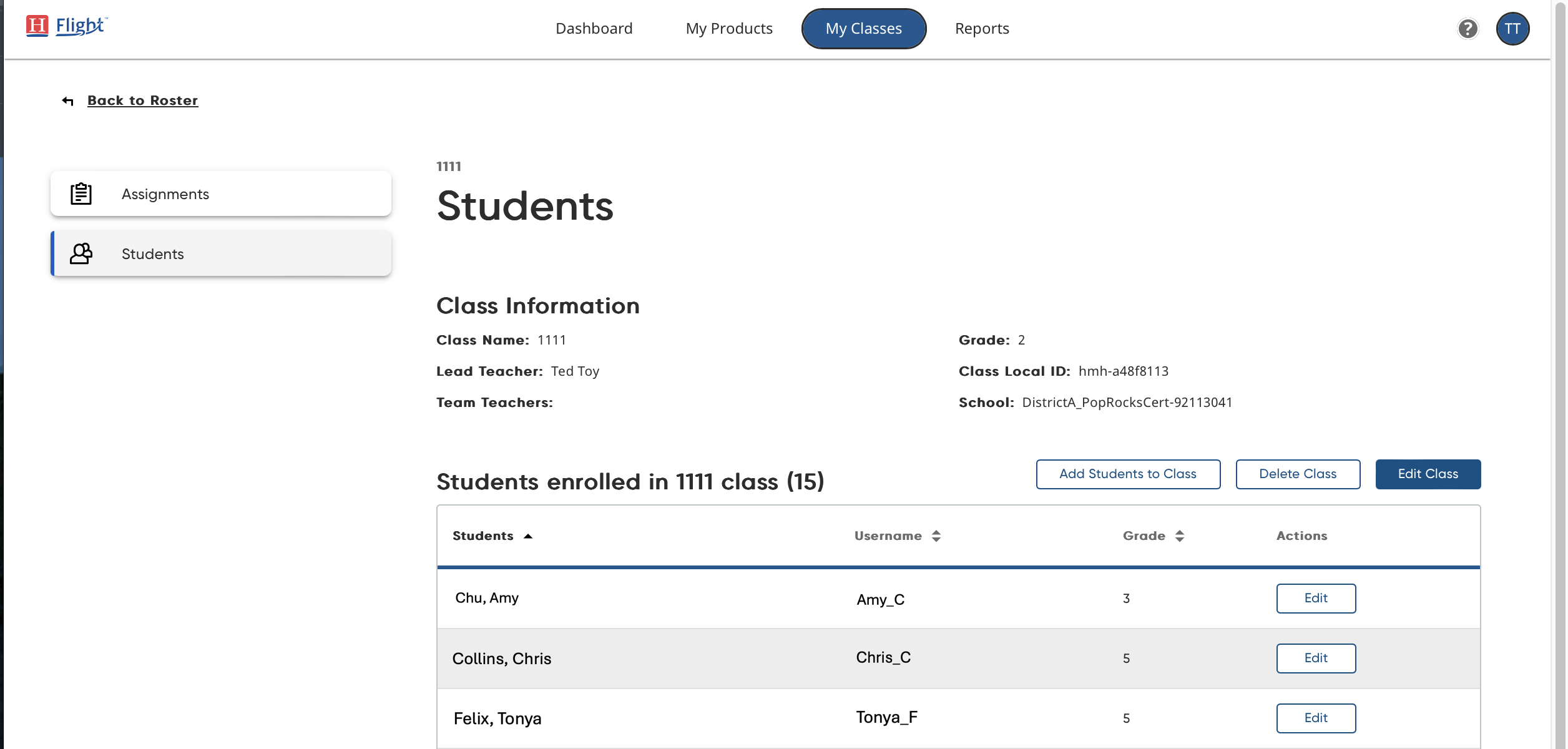The width and height of the screenshot is (1568, 749).
Task: Sort the table by Username
Action: click(x=936, y=536)
